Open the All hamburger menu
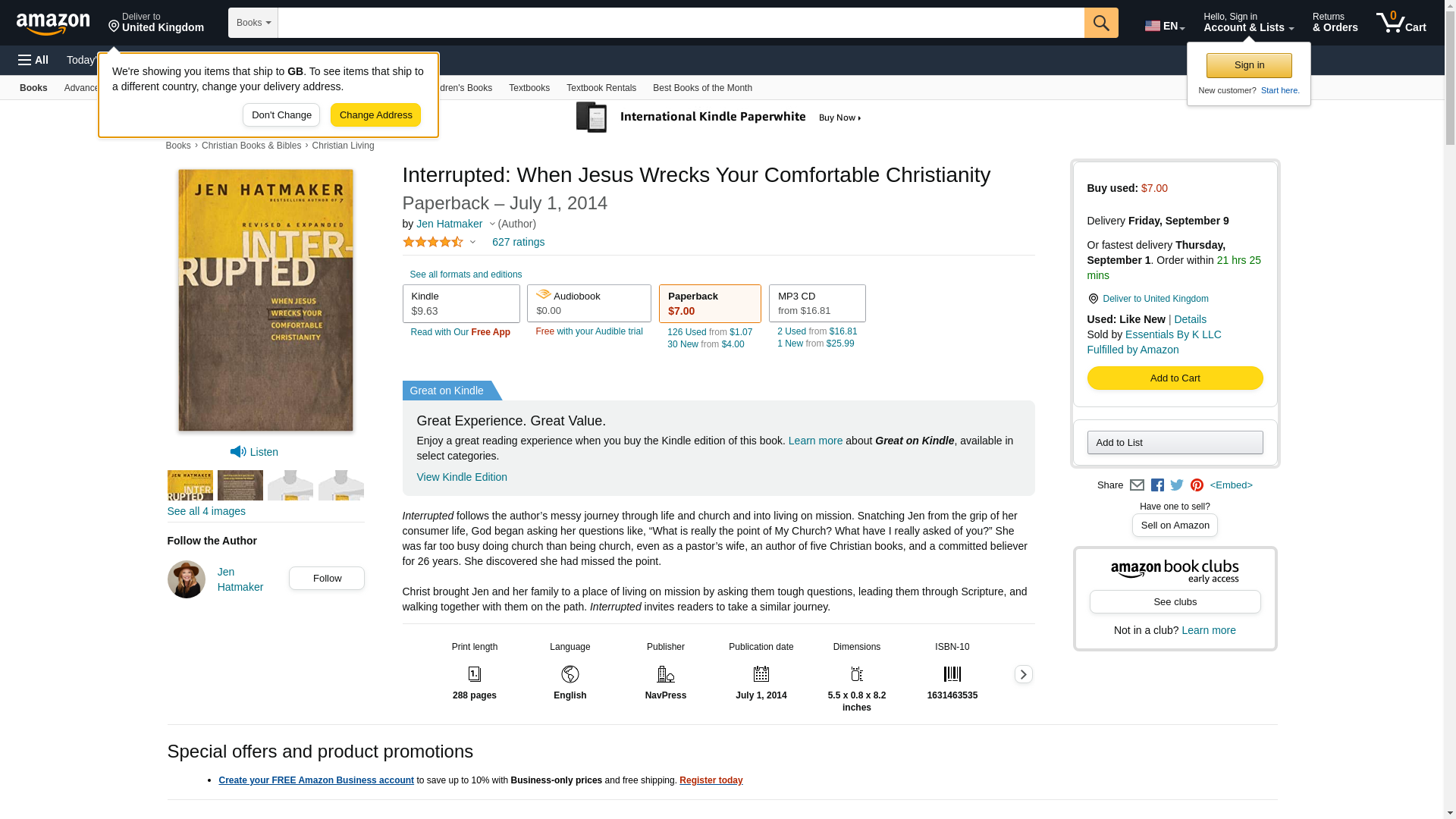The height and width of the screenshot is (819, 1456). [33, 60]
